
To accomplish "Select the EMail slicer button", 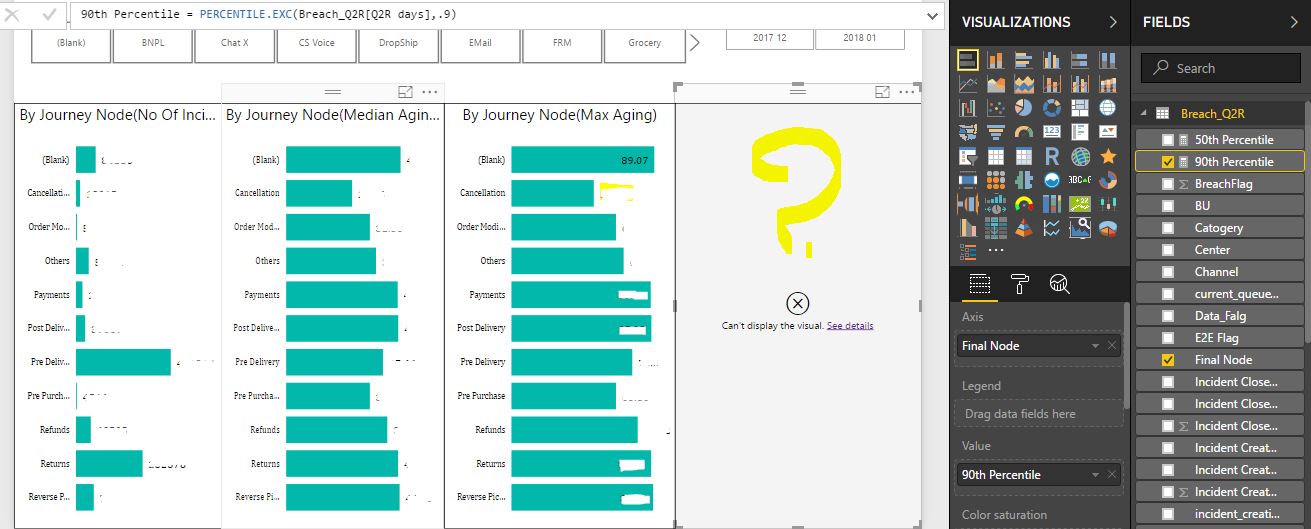I will coord(480,43).
